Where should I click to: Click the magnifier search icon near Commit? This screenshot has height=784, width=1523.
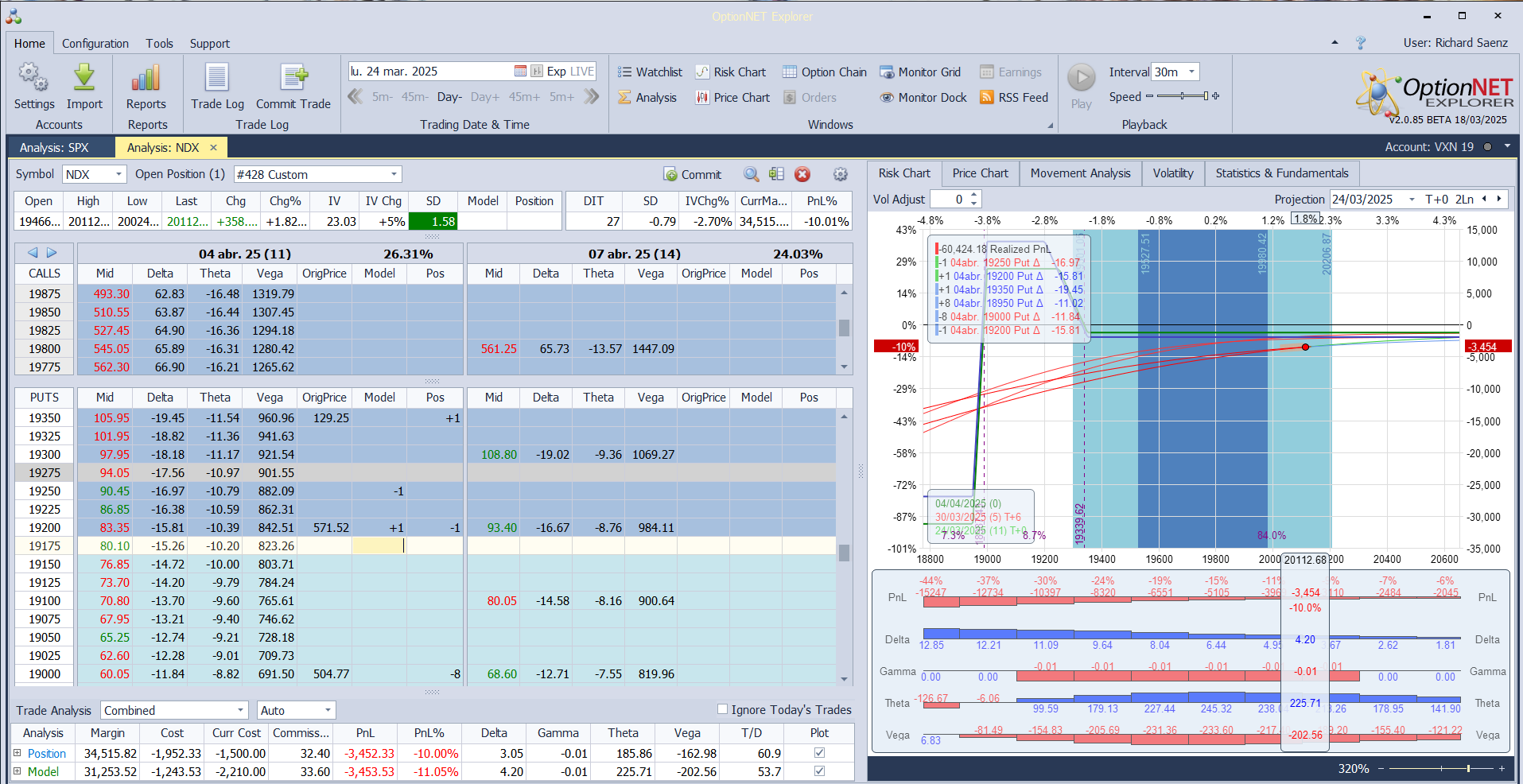pyautogui.click(x=751, y=174)
